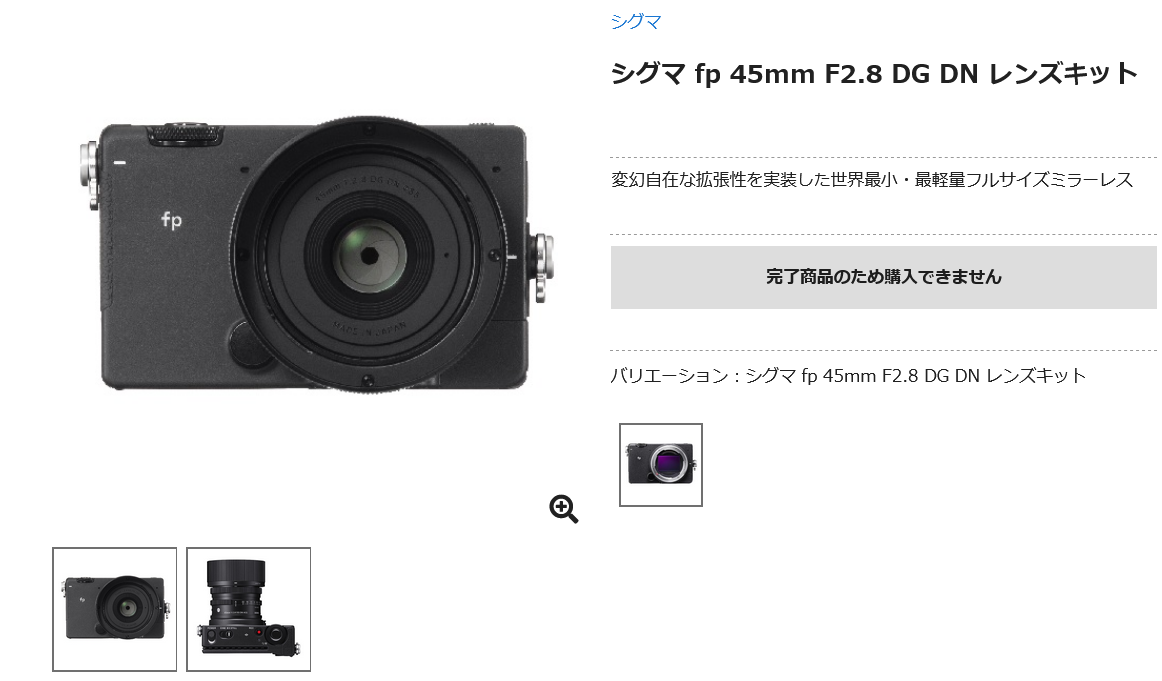1162x681 pixels.
Task: Click the magnifier zoom icon
Action: click(x=563, y=509)
